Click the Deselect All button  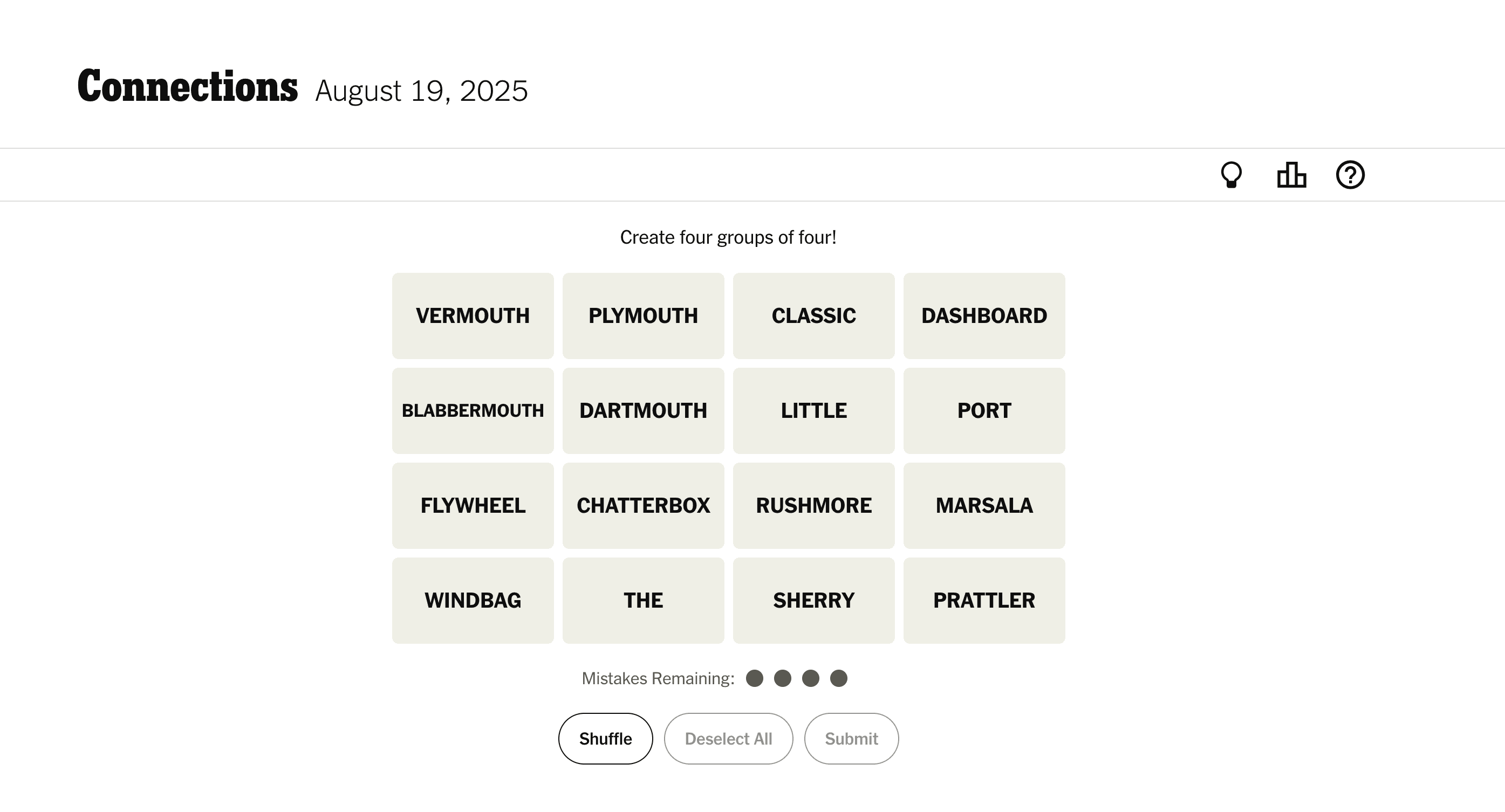click(728, 738)
